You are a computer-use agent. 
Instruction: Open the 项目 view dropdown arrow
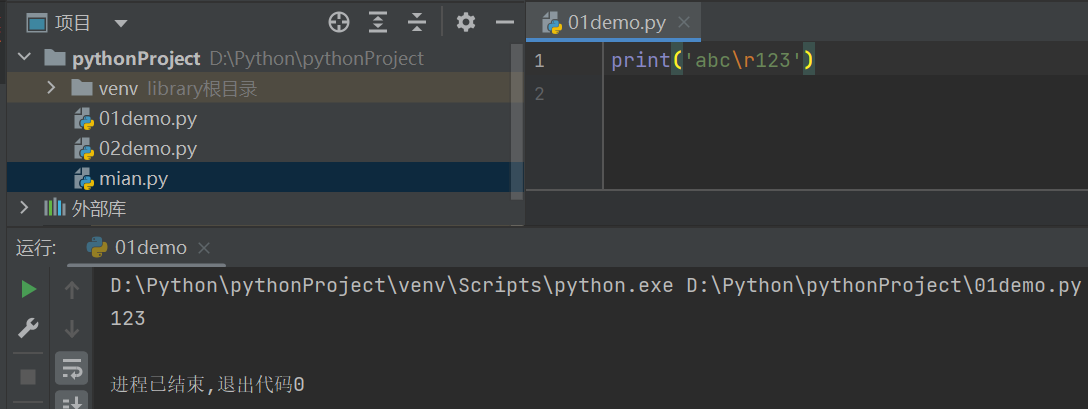tap(121, 23)
